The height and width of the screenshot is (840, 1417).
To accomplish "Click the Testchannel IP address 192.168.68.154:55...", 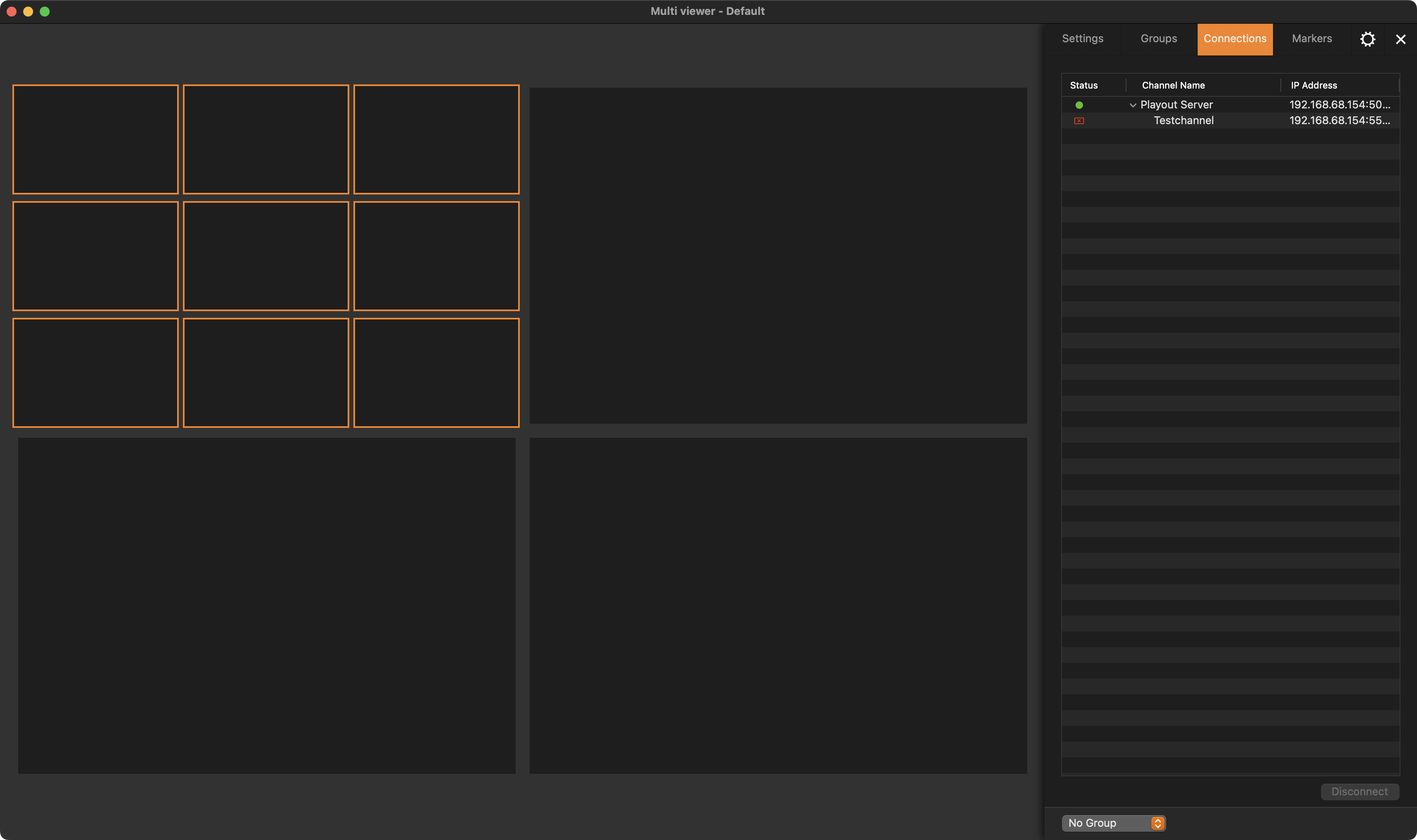I will [x=1339, y=120].
